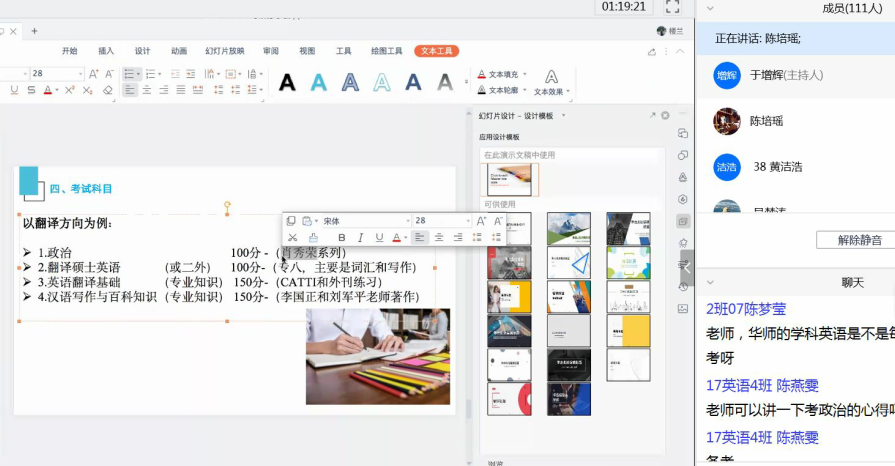
Task: Click the red font color 'A' in ribbon
Action: 47,90
